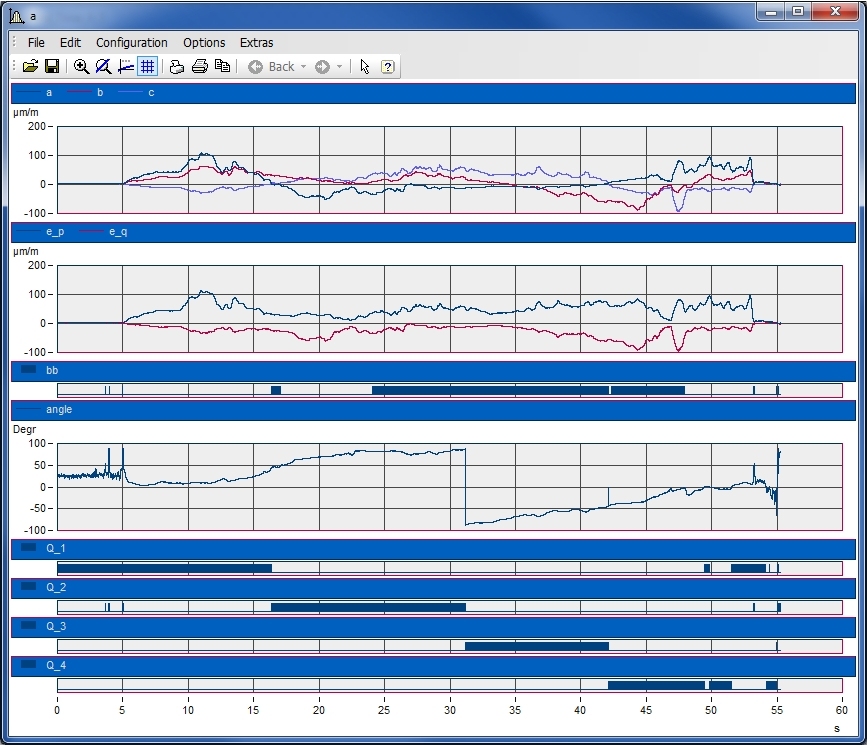867x745 pixels.
Task: Expand the forward history dropdown arrow
Action: (x=340, y=67)
